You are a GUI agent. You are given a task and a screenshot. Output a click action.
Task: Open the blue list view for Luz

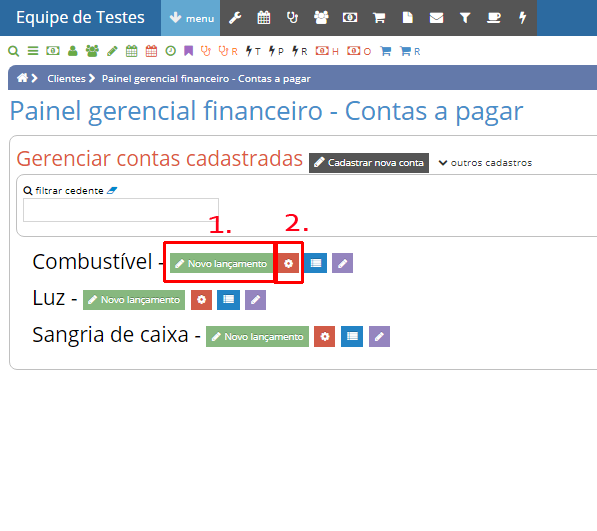(x=228, y=300)
